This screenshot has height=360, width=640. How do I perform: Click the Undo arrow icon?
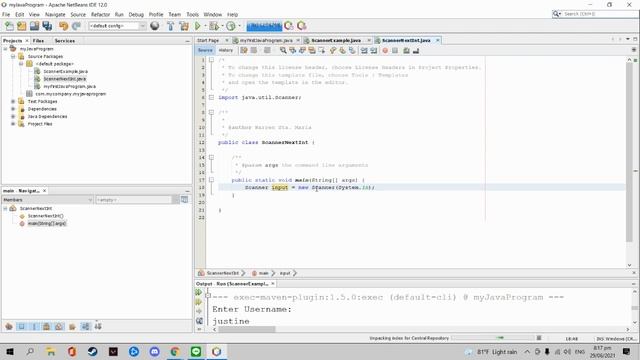pos(63,26)
